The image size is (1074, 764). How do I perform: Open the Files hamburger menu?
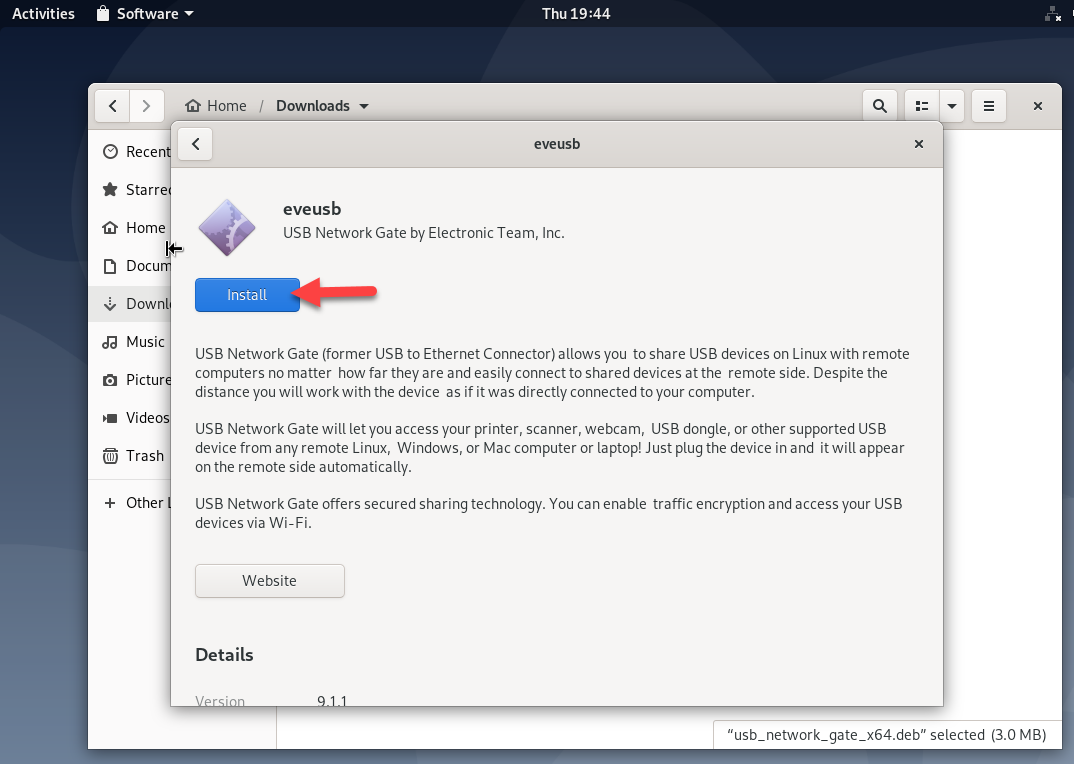pyautogui.click(x=989, y=106)
